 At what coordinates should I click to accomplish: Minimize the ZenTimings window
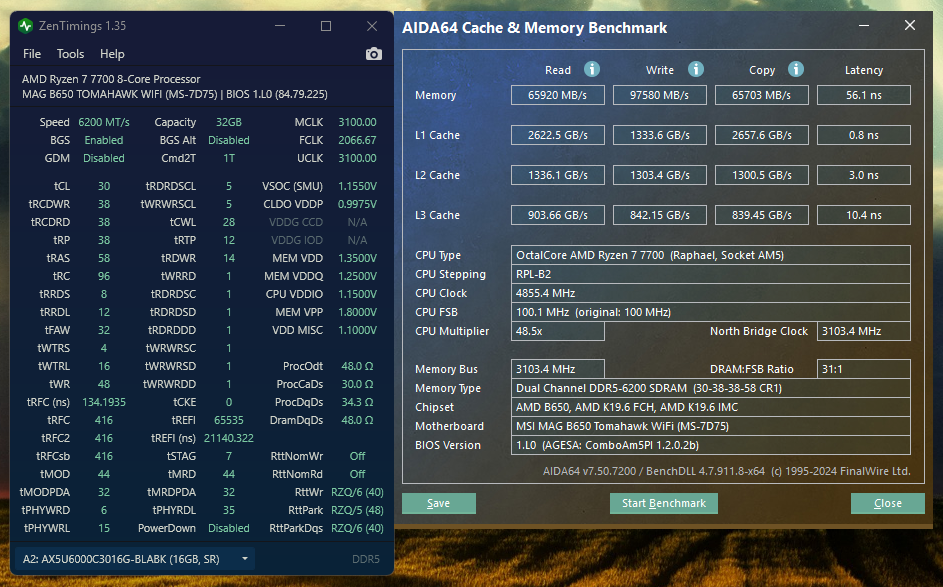coord(280,26)
